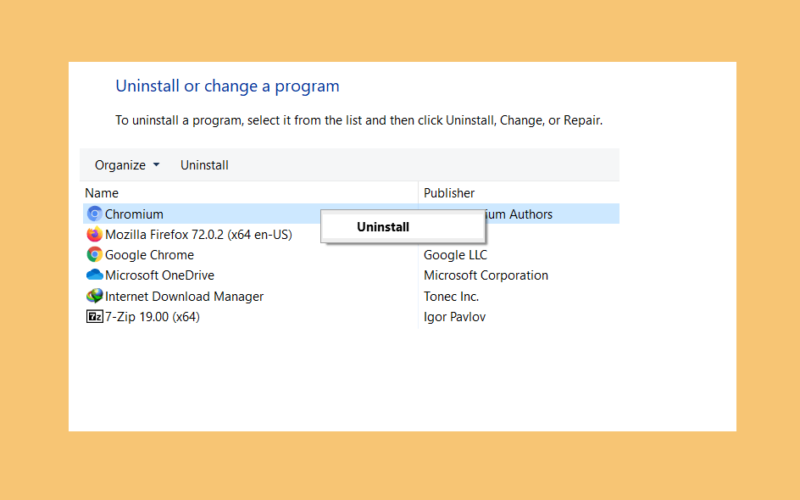This screenshot has width=800, height=500.
Task: Select the Google Chrome program name
Action: click(x=149, y=255)
